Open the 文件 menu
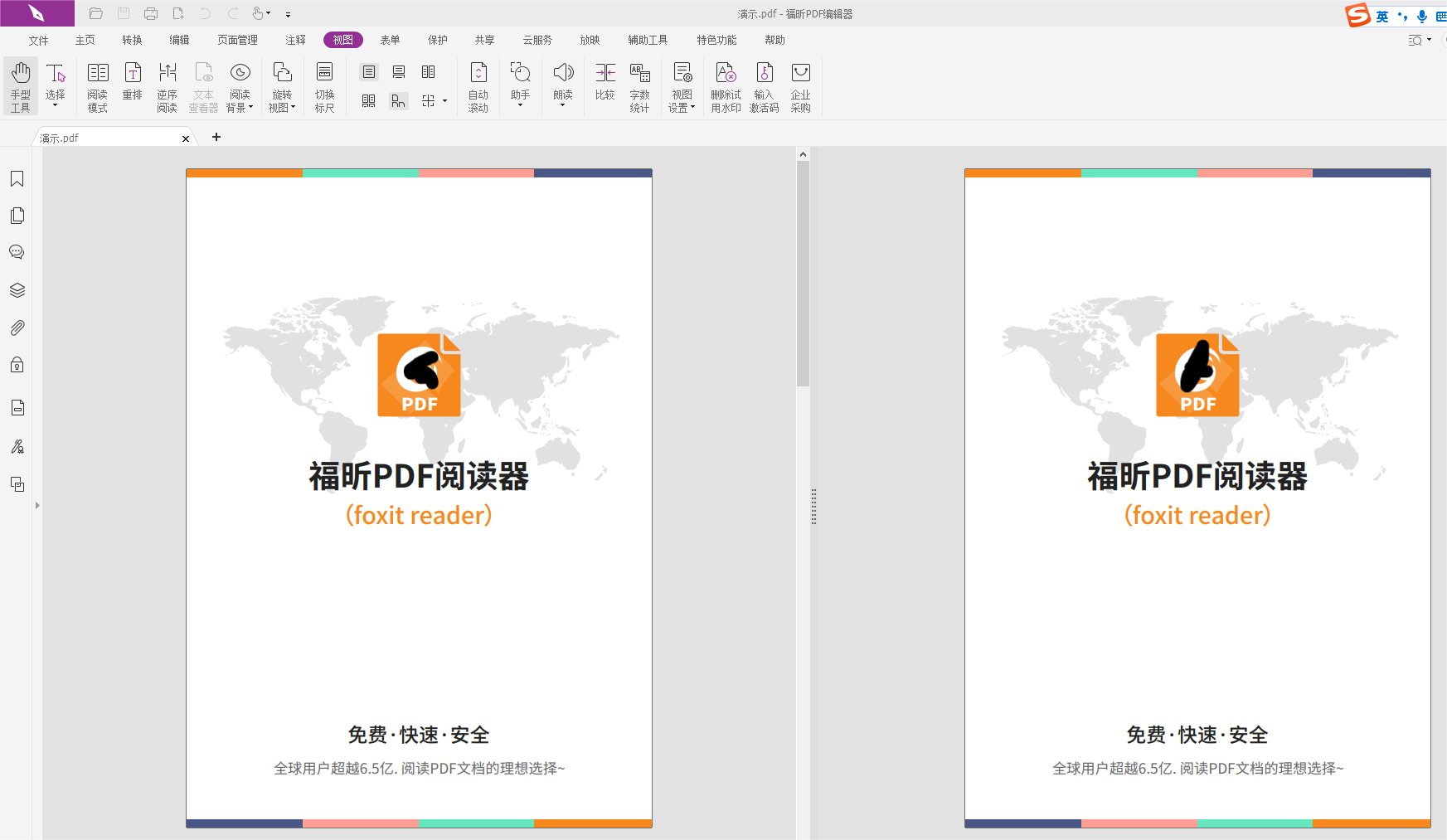Screen dimensions: 1447x840 pos(38,39)
